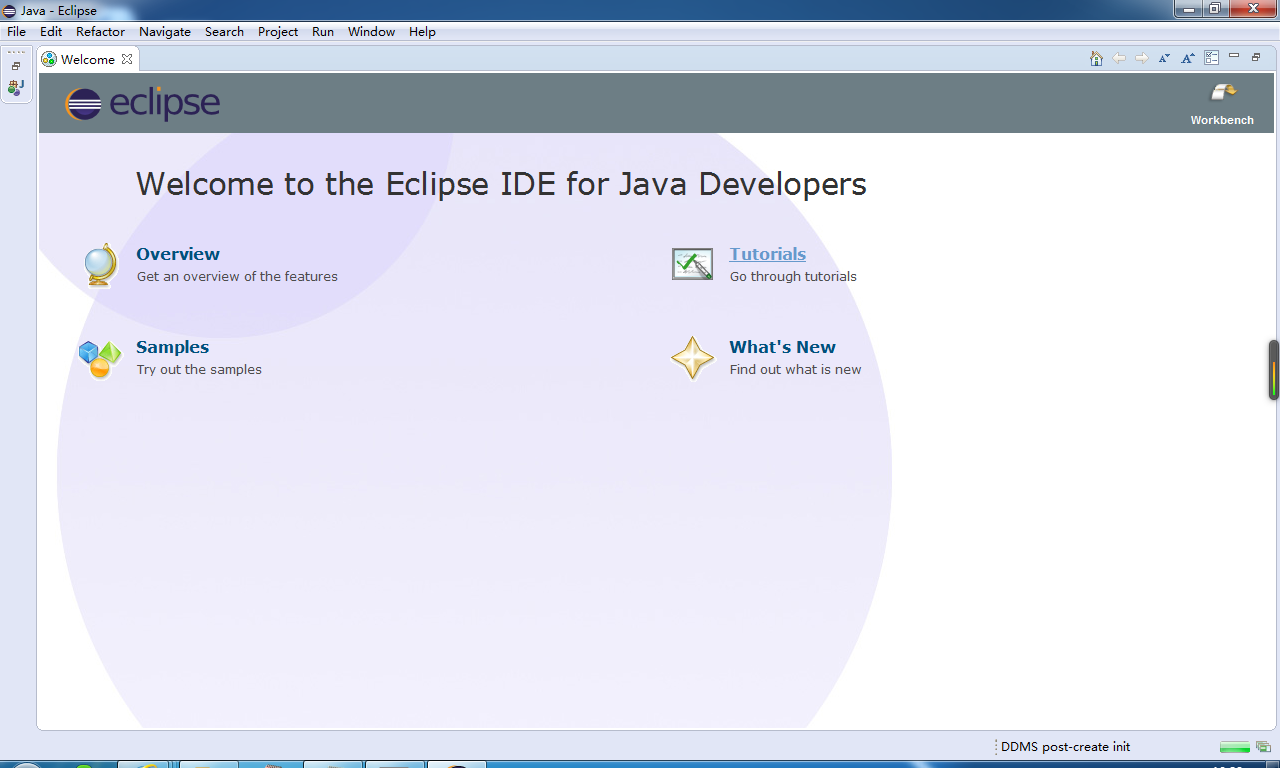Open the Refactor menu
Screen dimensions: 1280x768
click(100, 31)
